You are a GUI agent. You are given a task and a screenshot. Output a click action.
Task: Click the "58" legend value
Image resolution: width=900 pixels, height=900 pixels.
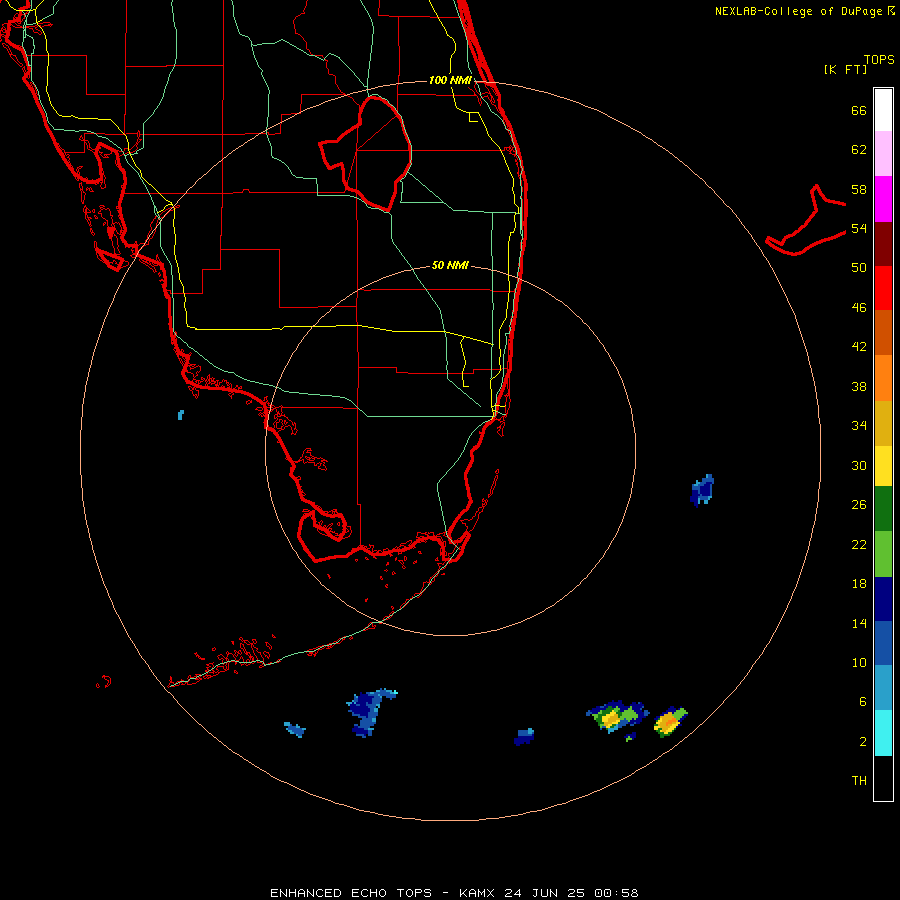(859, 189)
